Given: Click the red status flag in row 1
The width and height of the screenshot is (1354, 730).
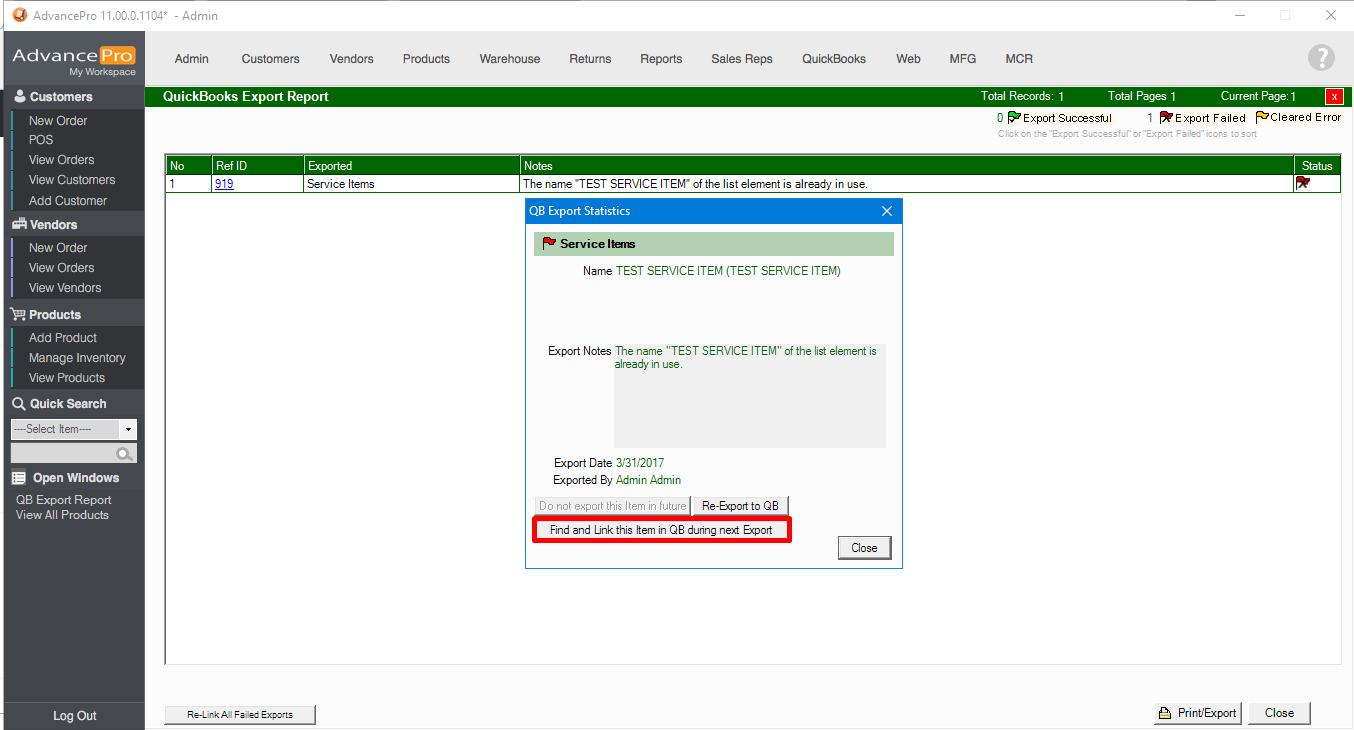Looking at the screenshot, I should click(x=1302, y=184).
